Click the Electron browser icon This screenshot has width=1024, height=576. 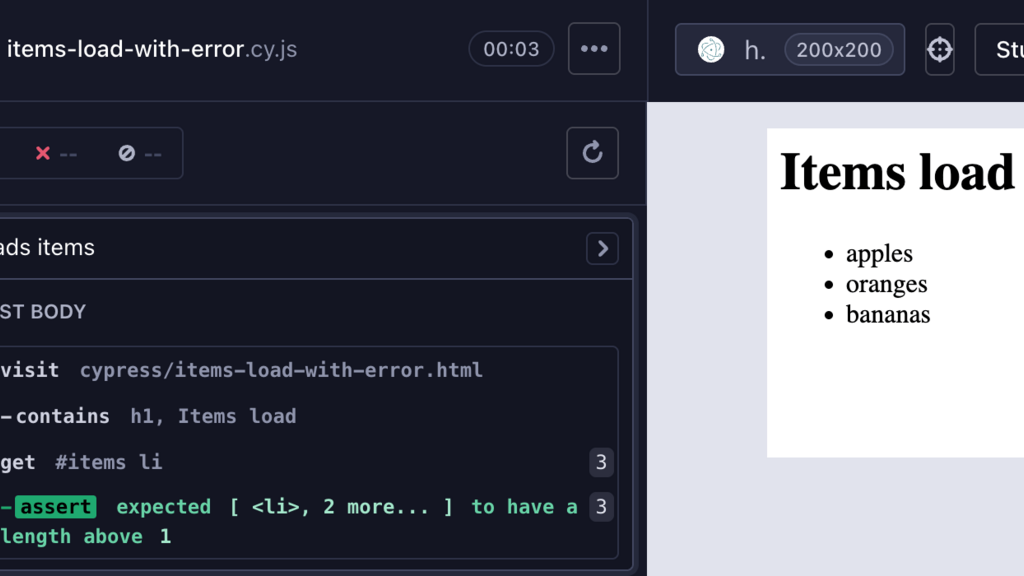pyautogui.click(x=711, y=50)
